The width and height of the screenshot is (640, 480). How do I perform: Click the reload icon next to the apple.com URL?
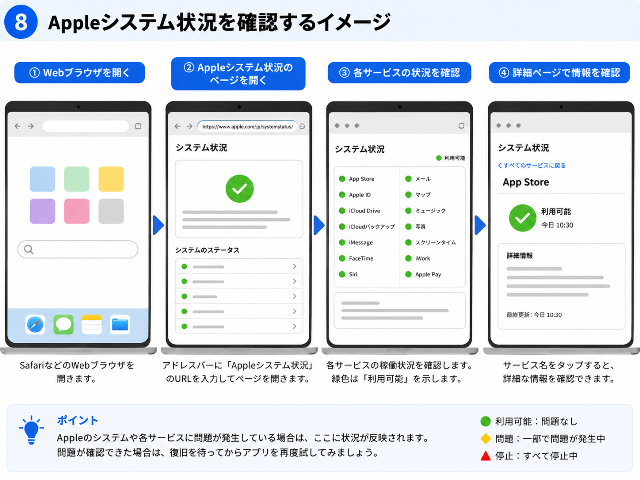point(302,127)
